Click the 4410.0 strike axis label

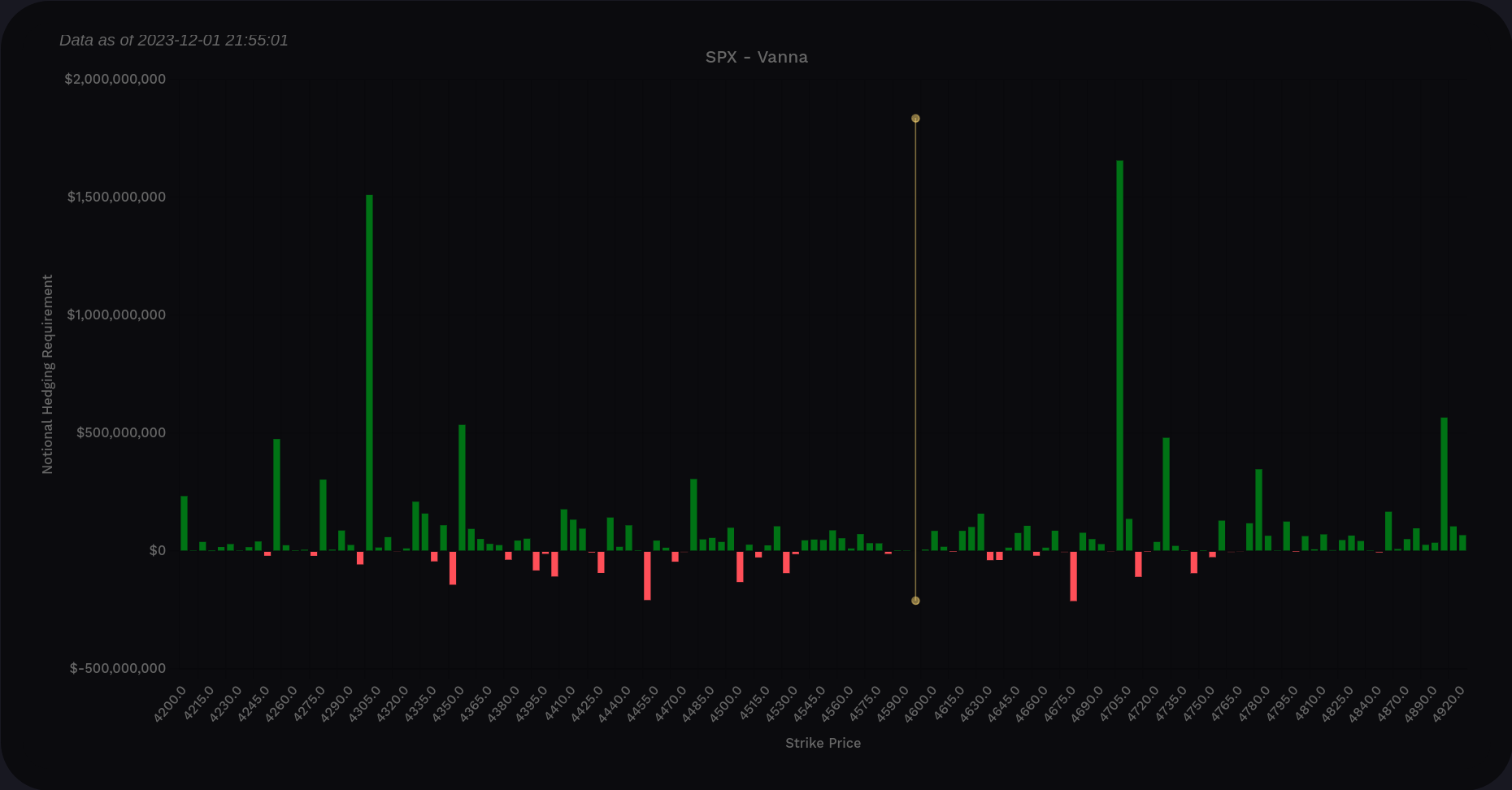pos(559,704)
